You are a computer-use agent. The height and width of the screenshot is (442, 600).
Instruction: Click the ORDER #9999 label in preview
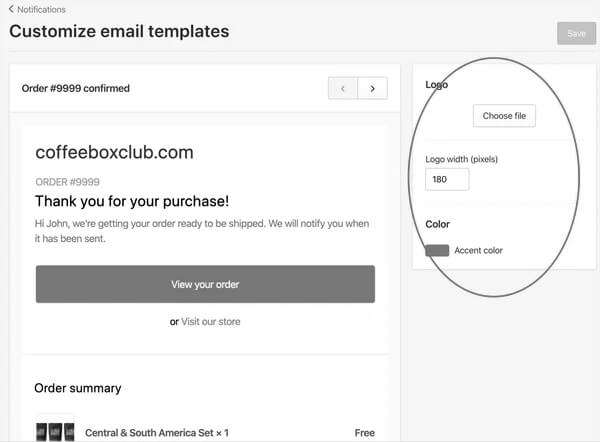pyautogui.click(x=67, y=182)
